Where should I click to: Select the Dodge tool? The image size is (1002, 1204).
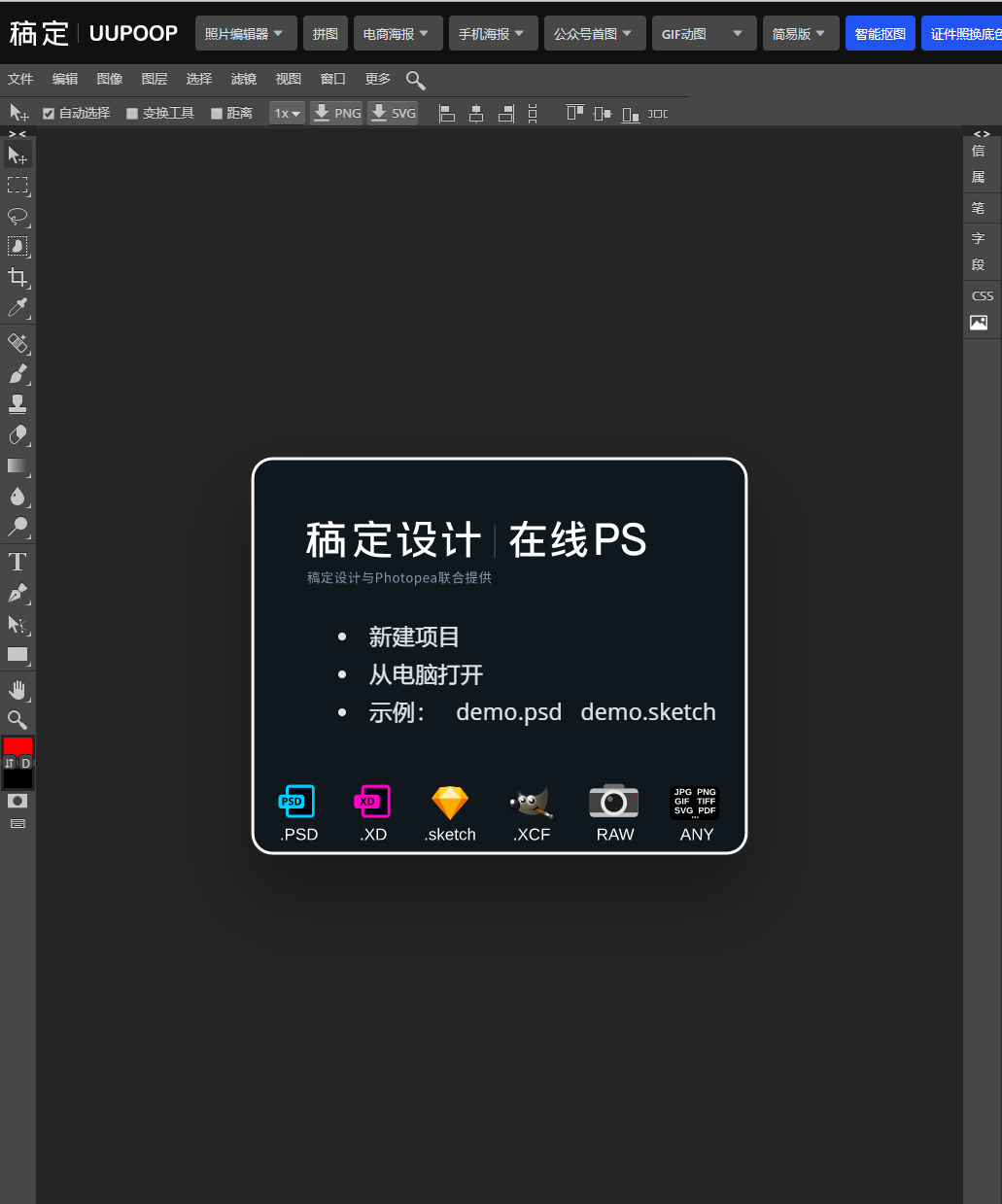click(17, 527)
